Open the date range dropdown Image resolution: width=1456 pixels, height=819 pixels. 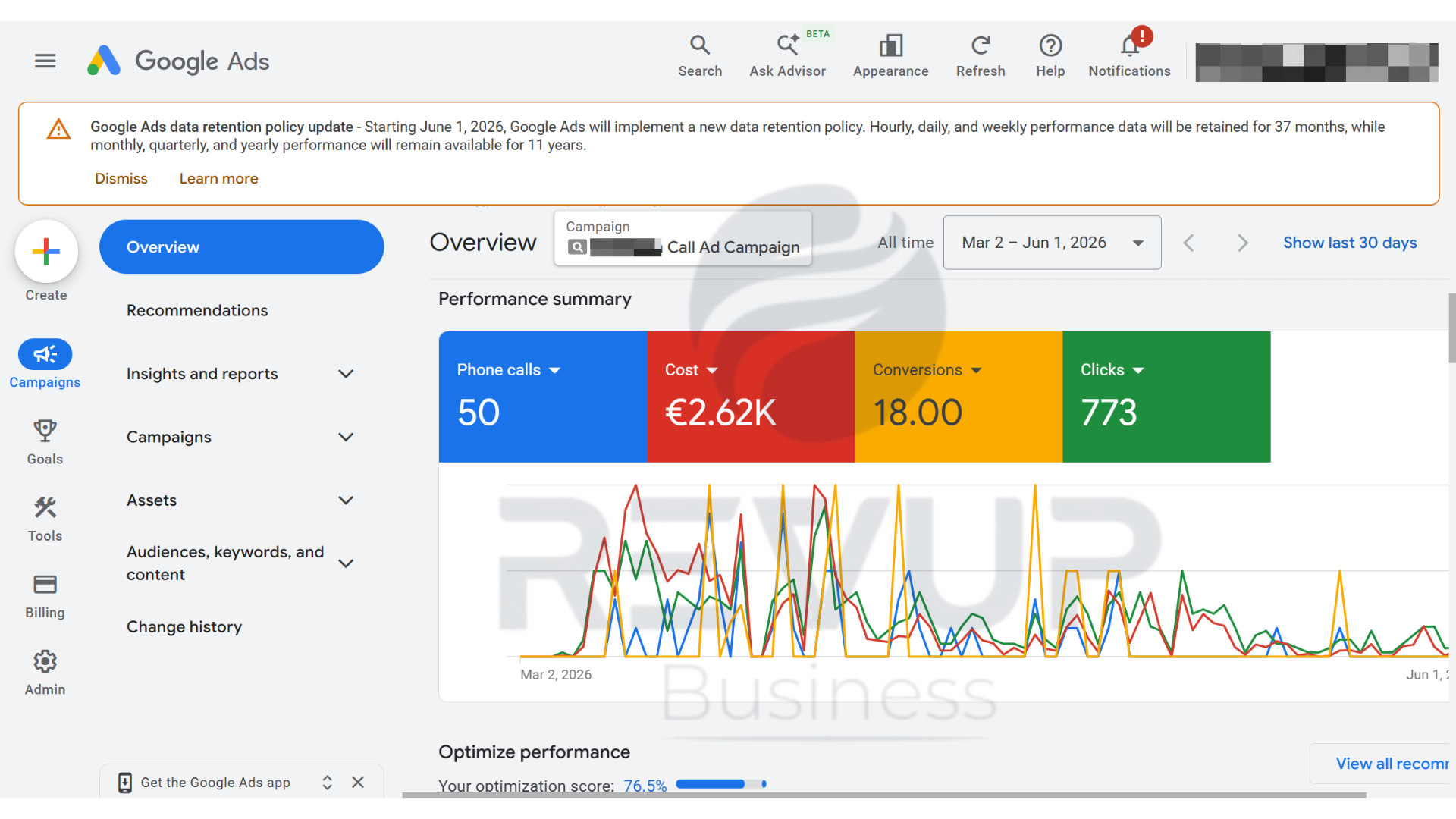pyautogui.click(x=1052, y=243)
